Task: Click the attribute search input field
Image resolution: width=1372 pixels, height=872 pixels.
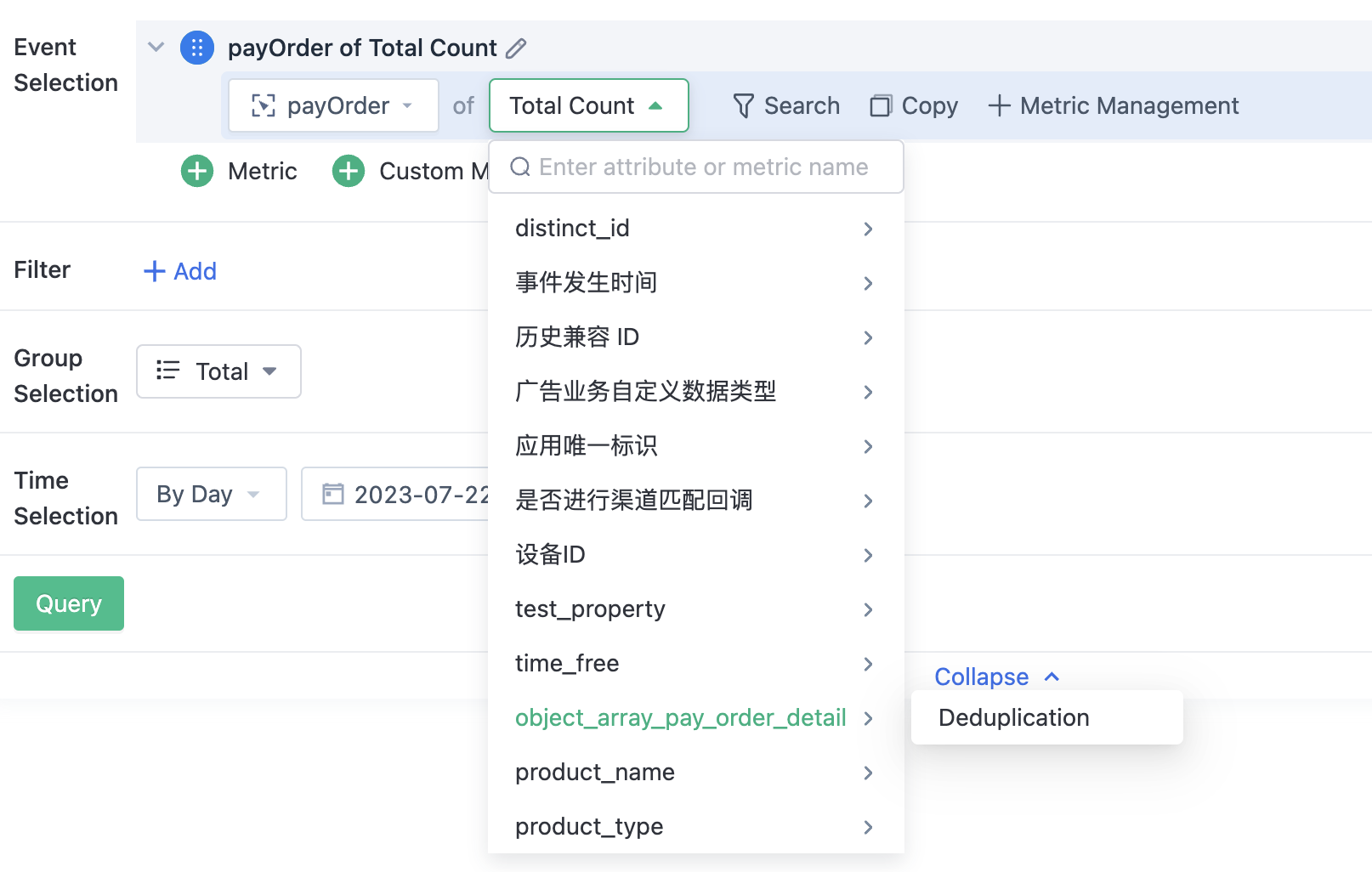Action: coord(697,167)
